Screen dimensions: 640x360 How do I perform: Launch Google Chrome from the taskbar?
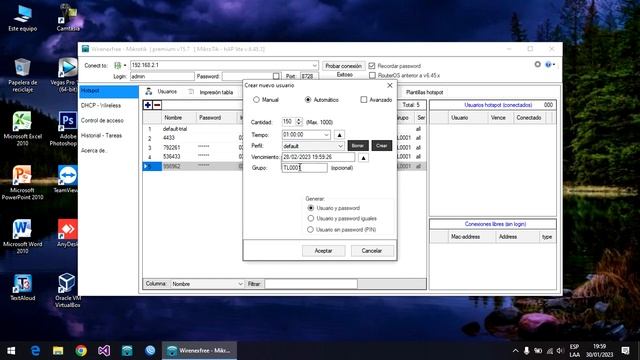tap(81, 351)
